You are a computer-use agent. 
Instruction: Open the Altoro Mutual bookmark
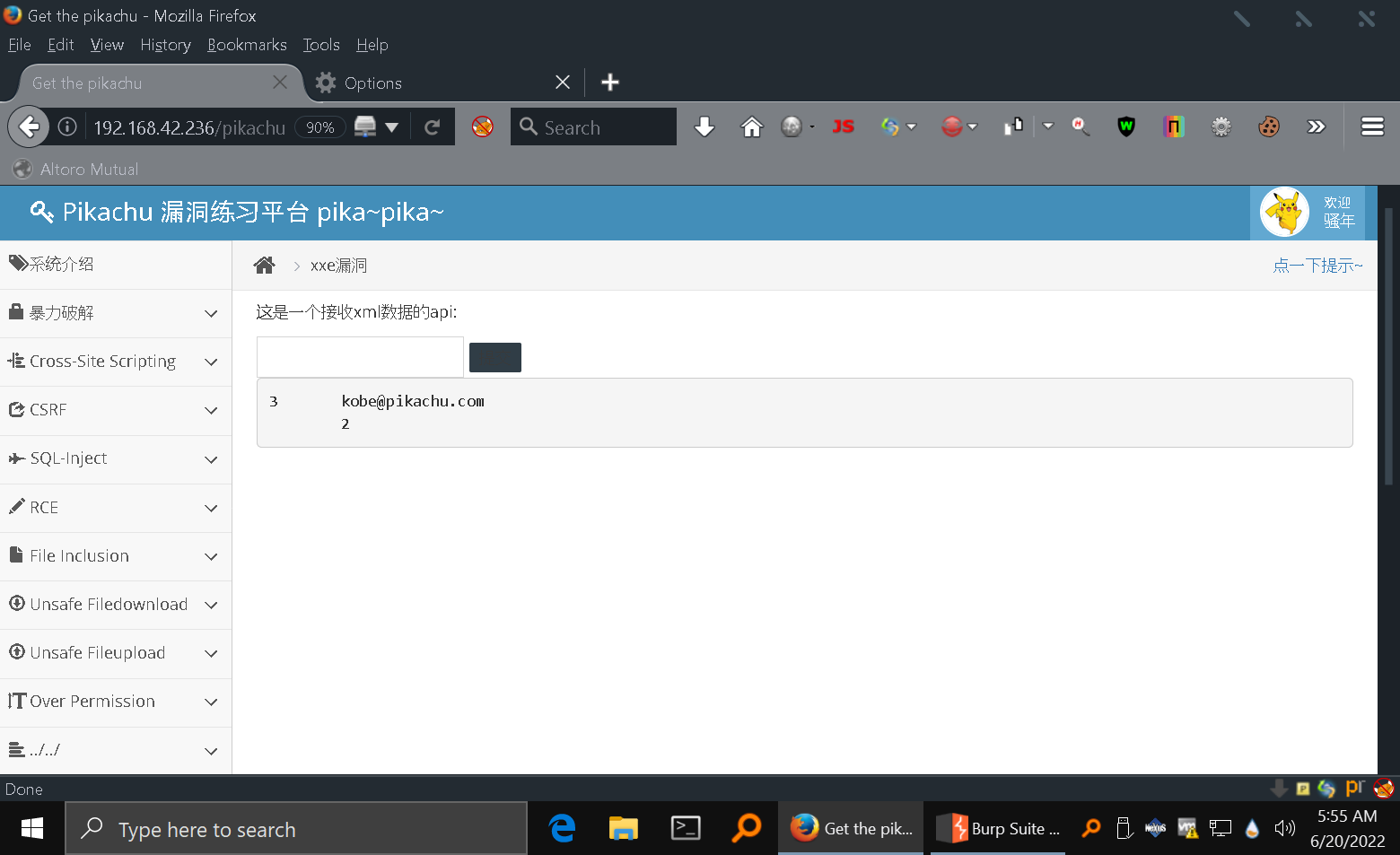pyautogui.click(x=76, y=169)
